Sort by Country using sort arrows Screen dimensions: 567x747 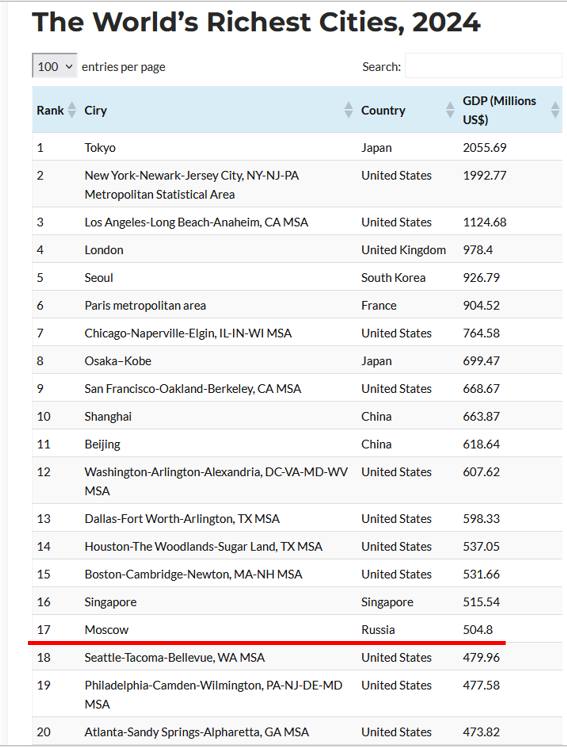coord(450,110)
